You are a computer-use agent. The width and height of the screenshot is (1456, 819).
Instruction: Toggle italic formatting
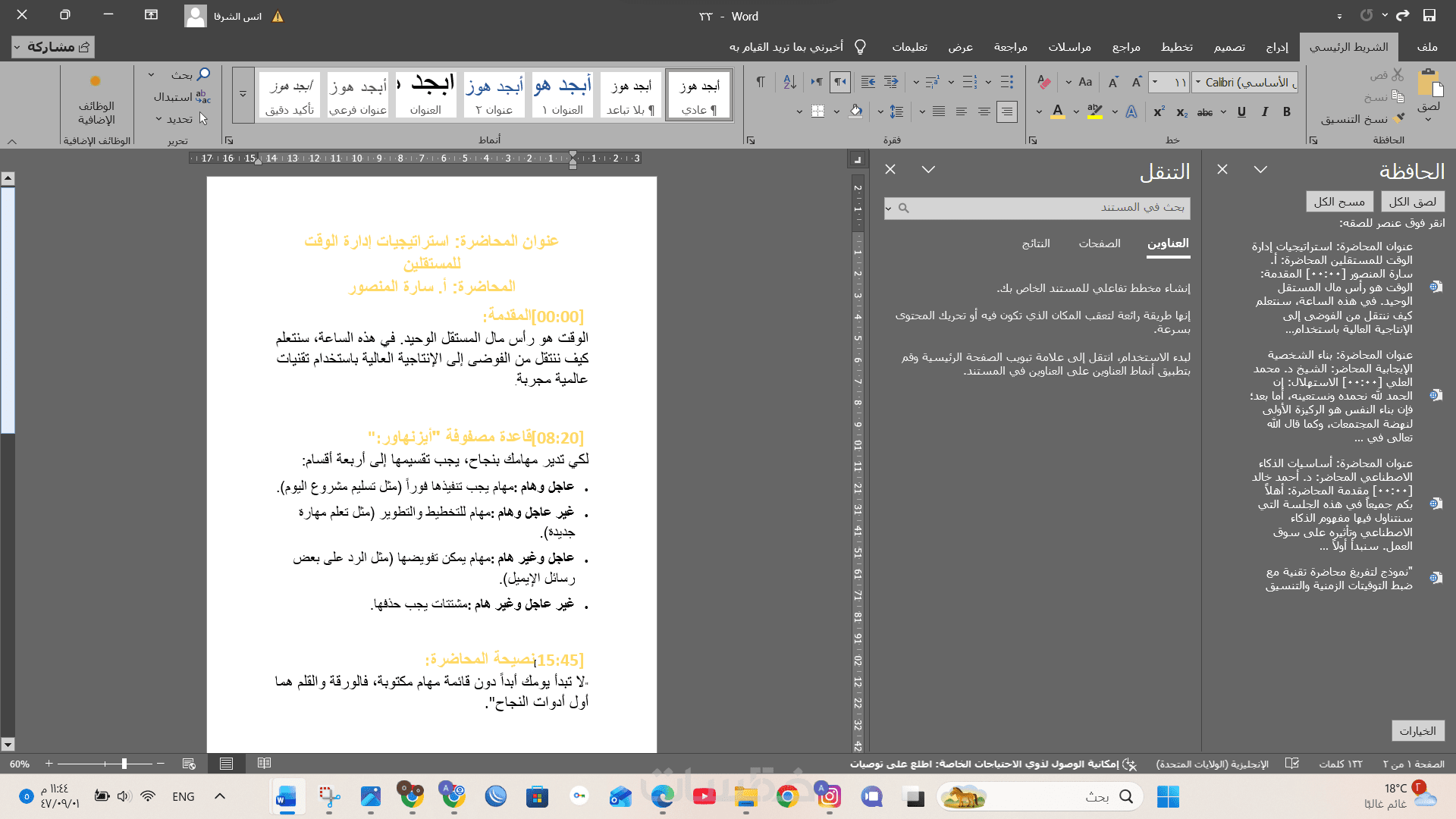click(x=1264, y=112)
